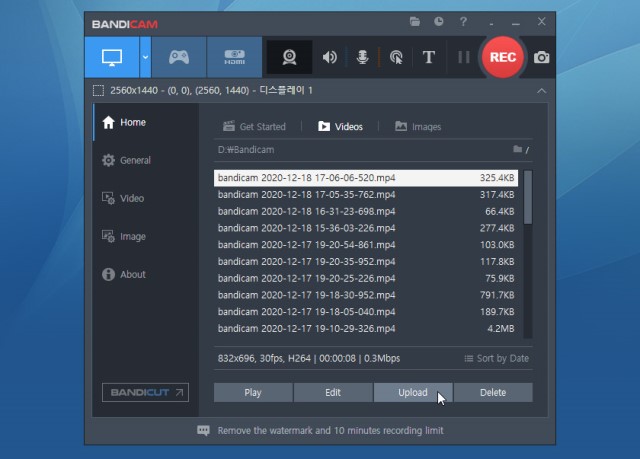The height and width of the screenshot is (459, 640).
Task: Play the selected video
Action: 253,392
